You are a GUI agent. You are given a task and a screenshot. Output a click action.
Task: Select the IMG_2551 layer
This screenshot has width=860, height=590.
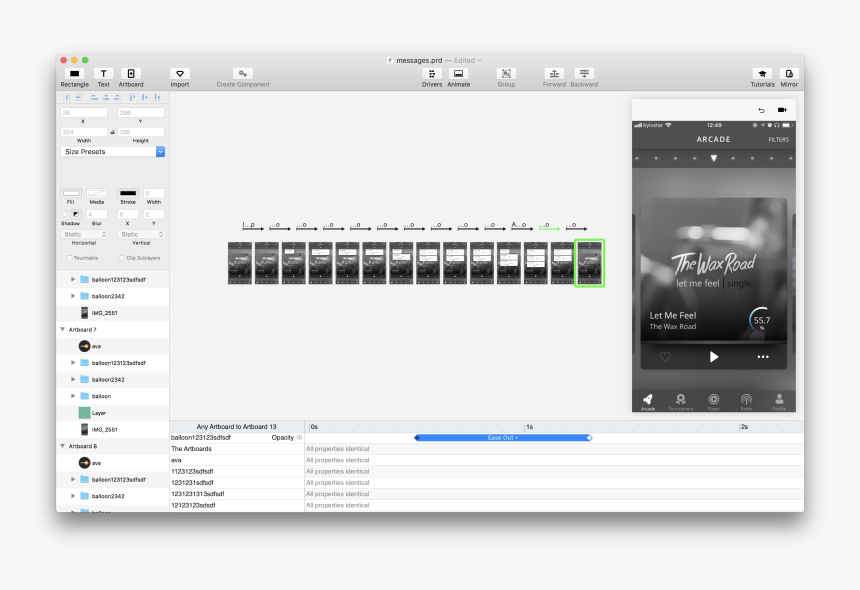[103, 312]
